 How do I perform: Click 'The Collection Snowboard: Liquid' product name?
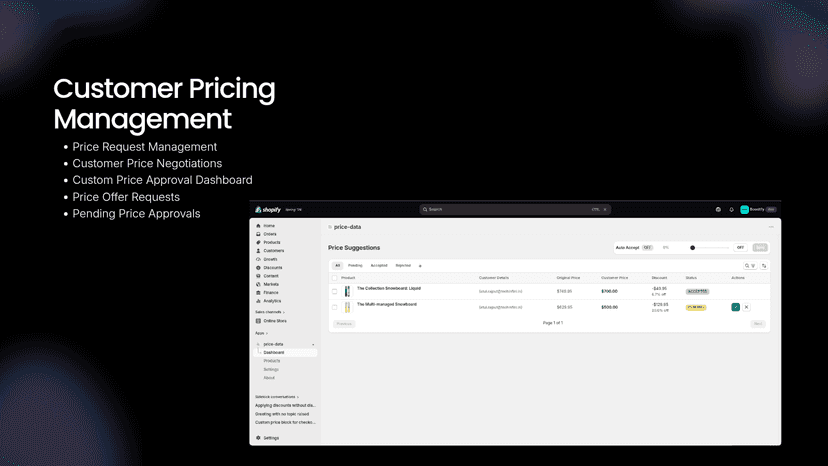pyautogui.click(x=389, y=288)
